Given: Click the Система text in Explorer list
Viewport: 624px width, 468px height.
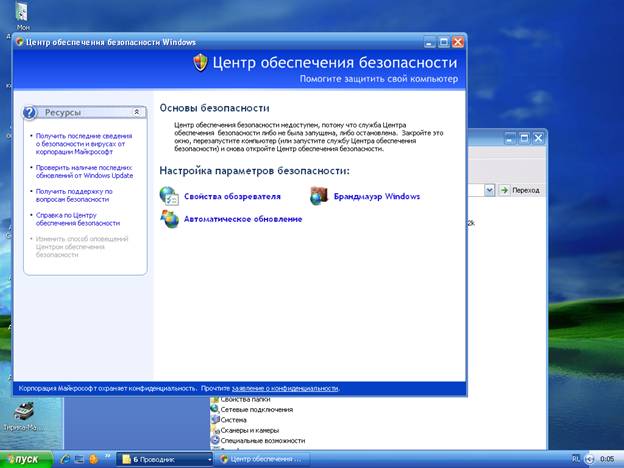Looking at the screenshot, I should point(233,420).
